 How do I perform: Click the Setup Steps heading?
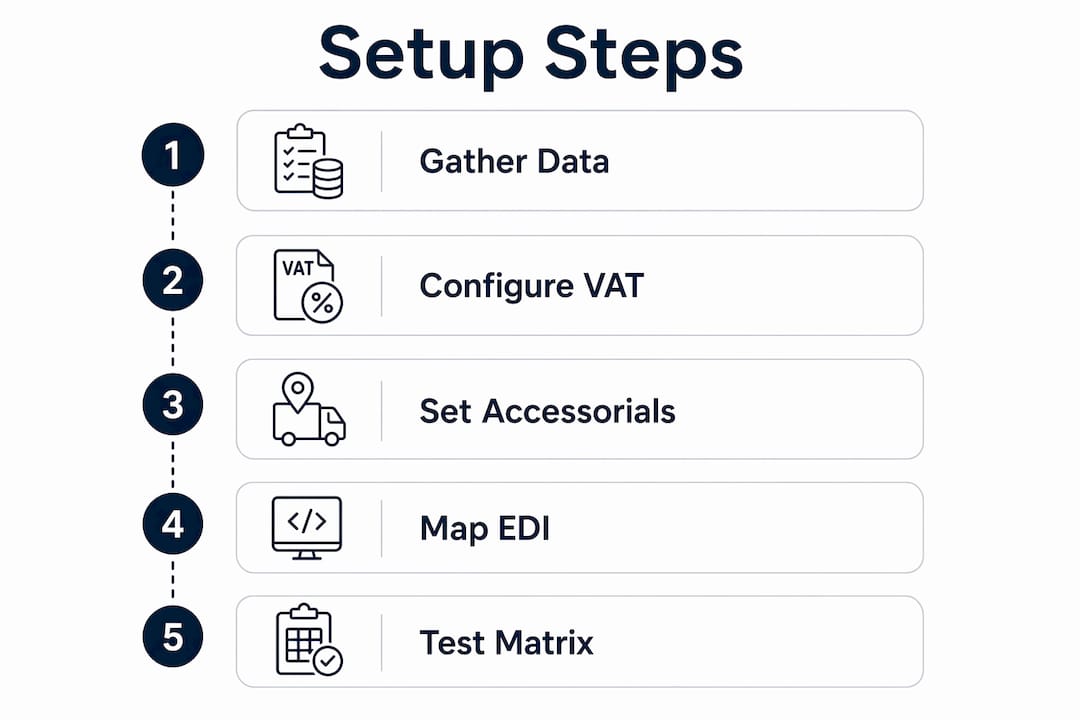531,55
